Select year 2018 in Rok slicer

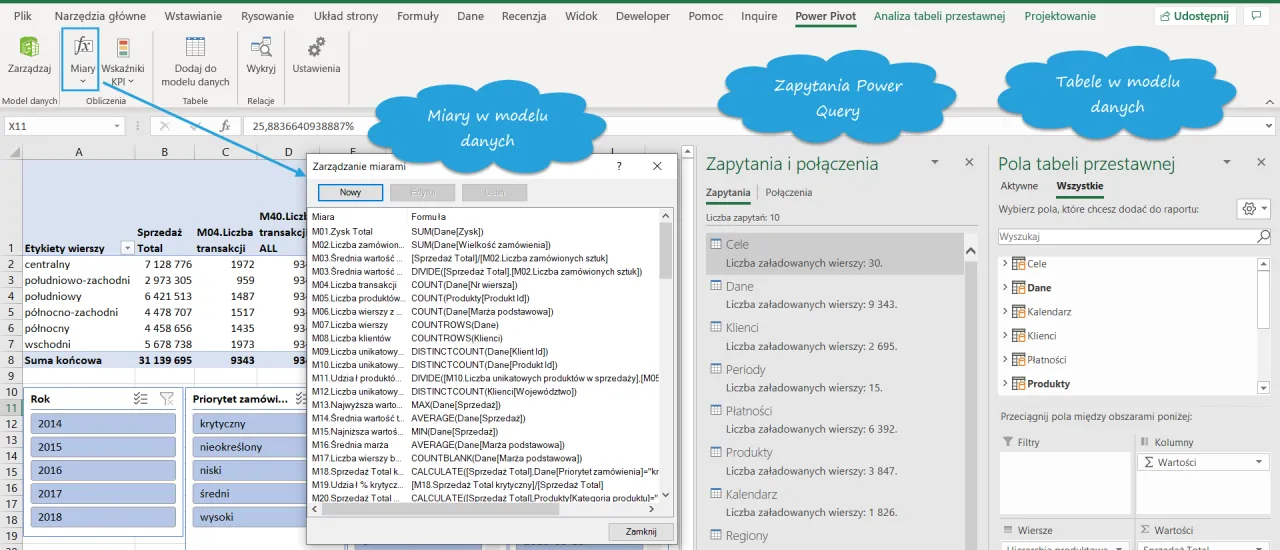(103, 517)
